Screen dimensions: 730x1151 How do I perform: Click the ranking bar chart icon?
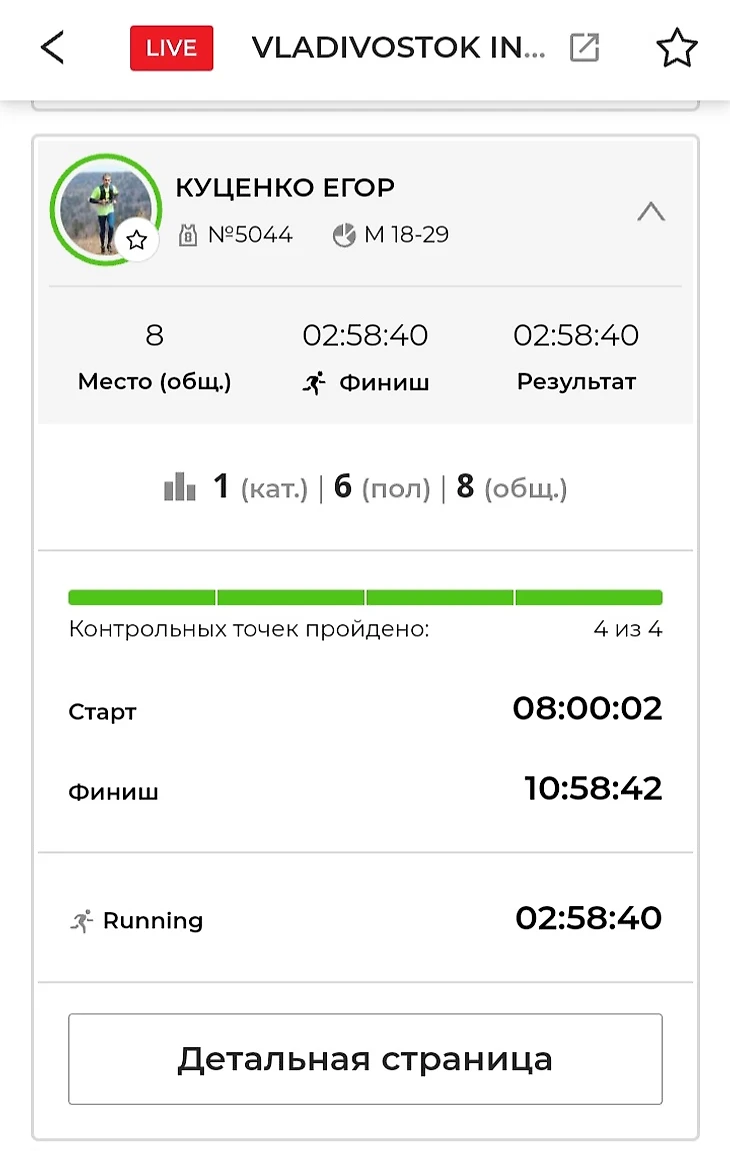coord(180,487)
